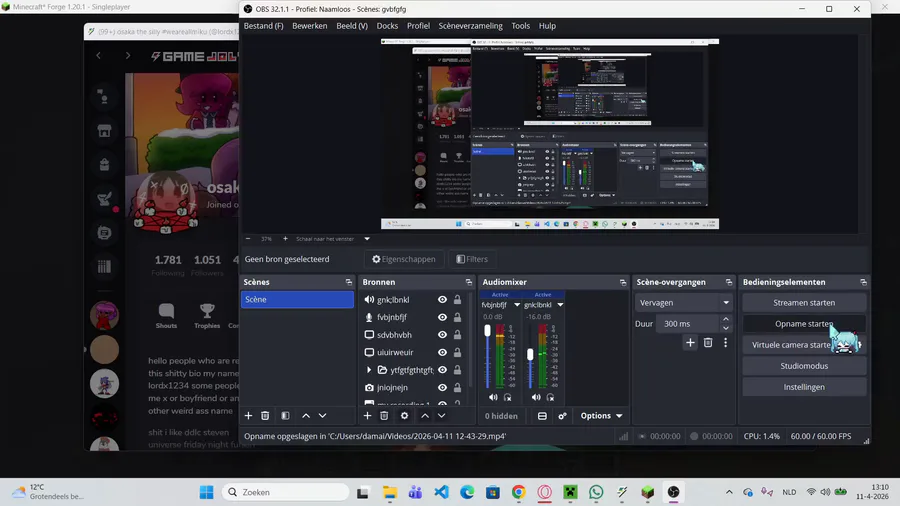Open source properties gear in Bronnen toolbar
This screenshot has height=506, width=900.
coord(404,415)
